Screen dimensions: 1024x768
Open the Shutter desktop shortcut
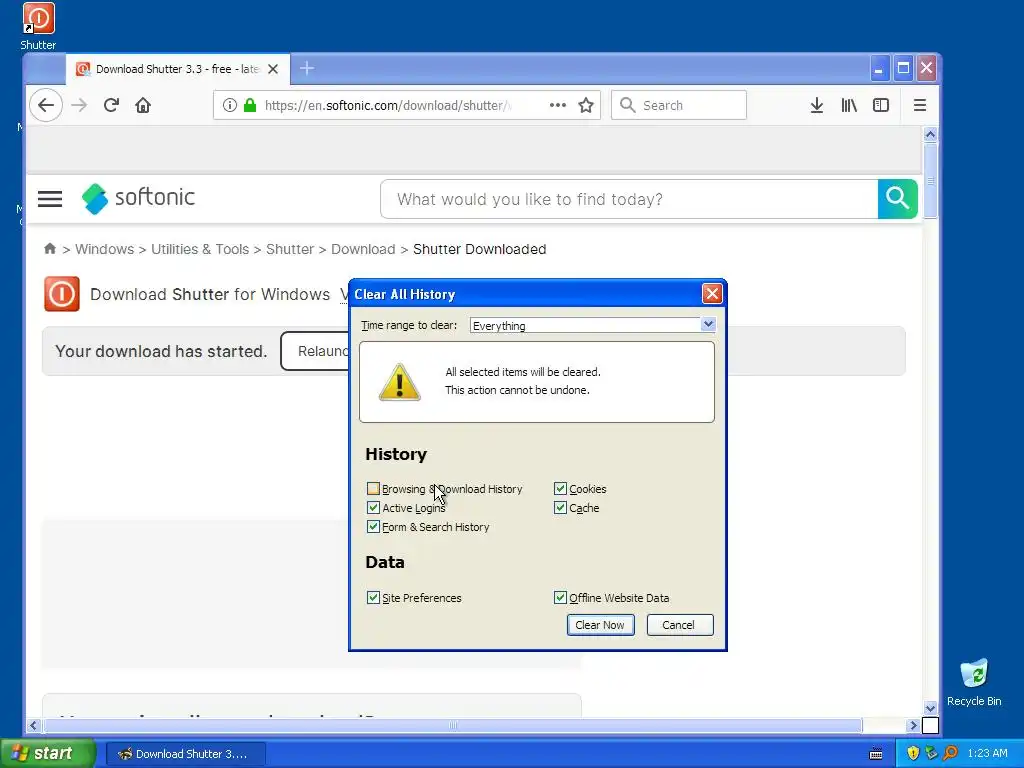tap(38, 27)
